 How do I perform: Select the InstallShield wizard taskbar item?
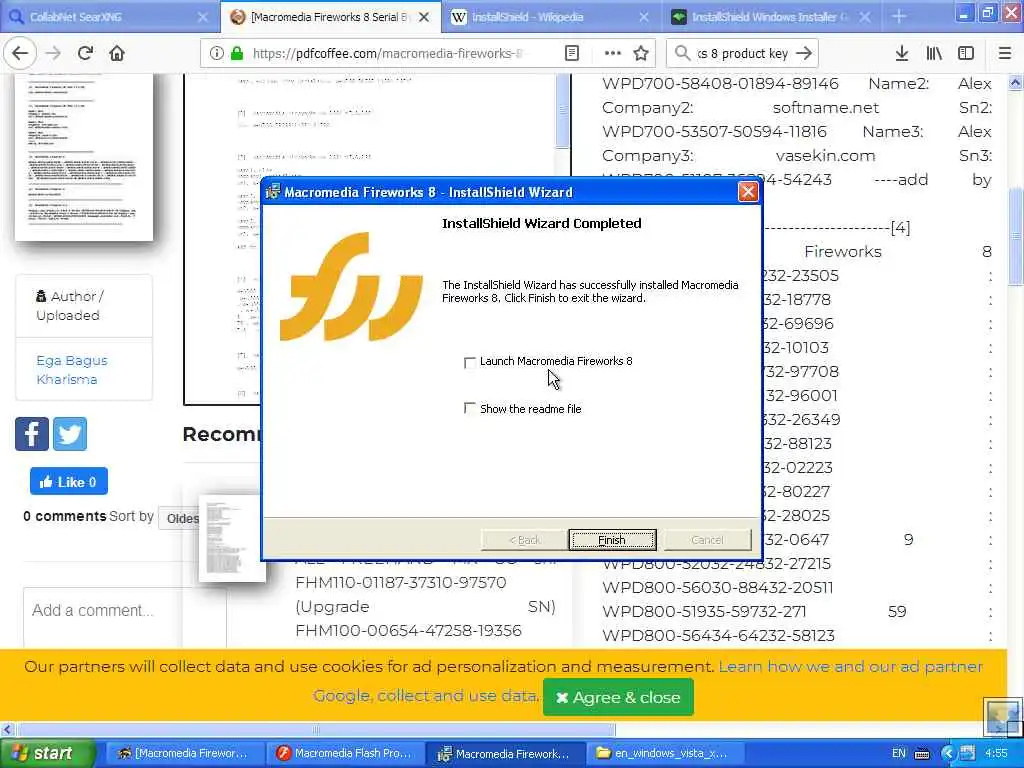coord(505,754)
